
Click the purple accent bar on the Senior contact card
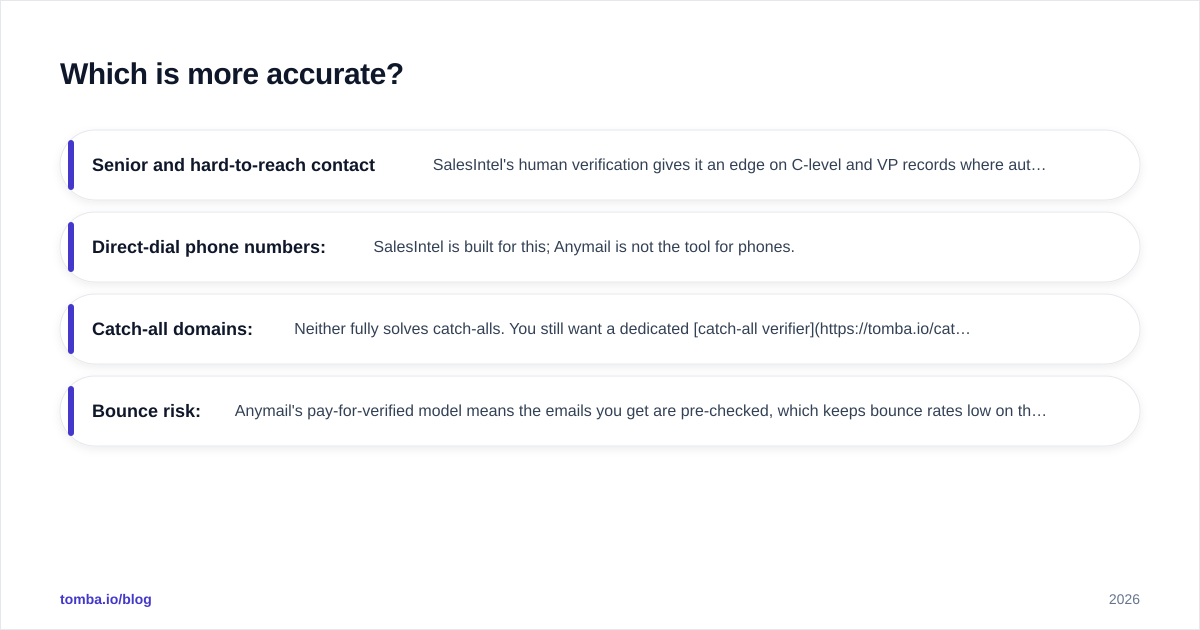click(71, 165)
